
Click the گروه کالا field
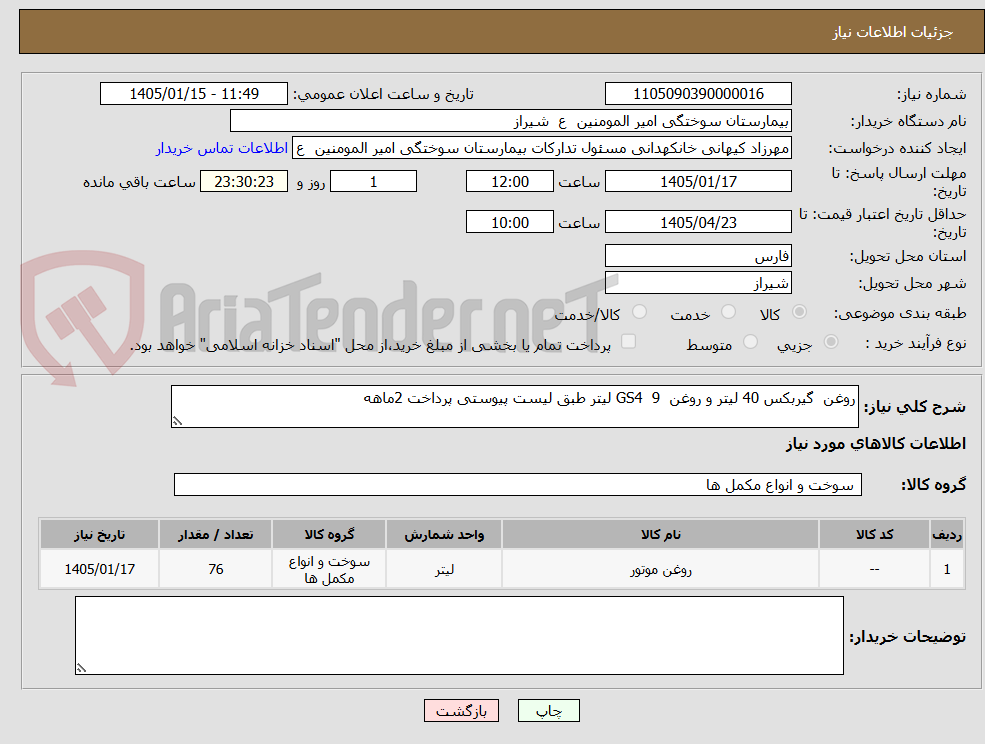[x=518, y=484]
